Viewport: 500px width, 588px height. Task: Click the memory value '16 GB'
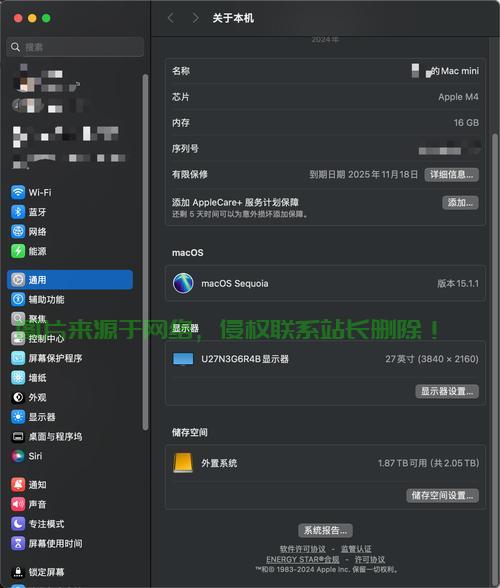point(466,123)
